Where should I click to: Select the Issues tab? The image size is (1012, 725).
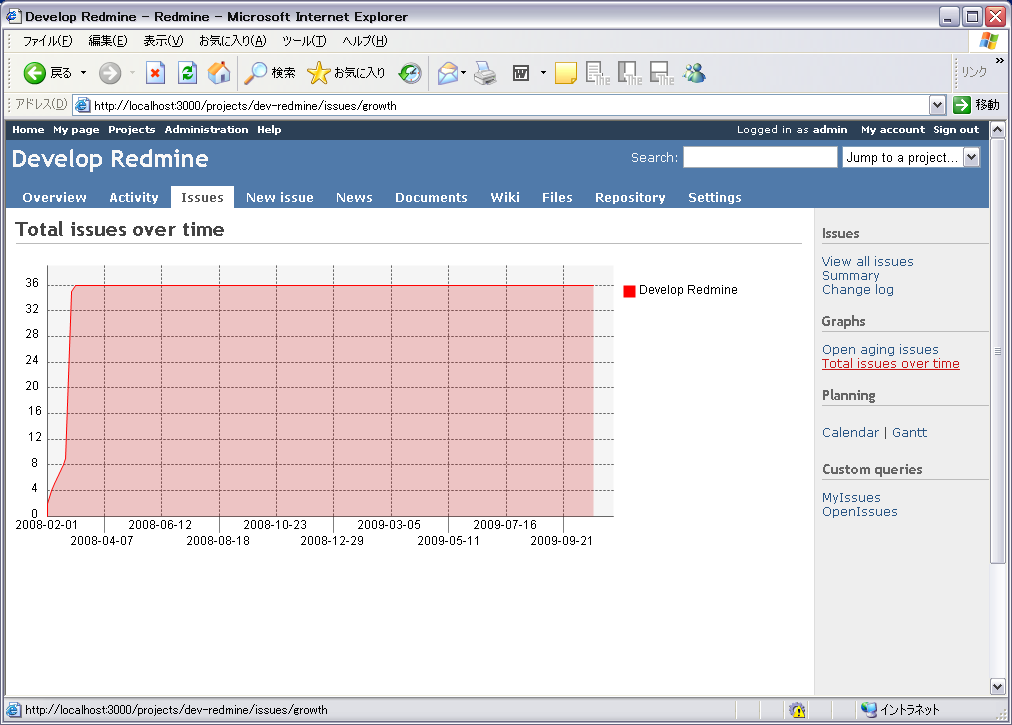[202, 198]
